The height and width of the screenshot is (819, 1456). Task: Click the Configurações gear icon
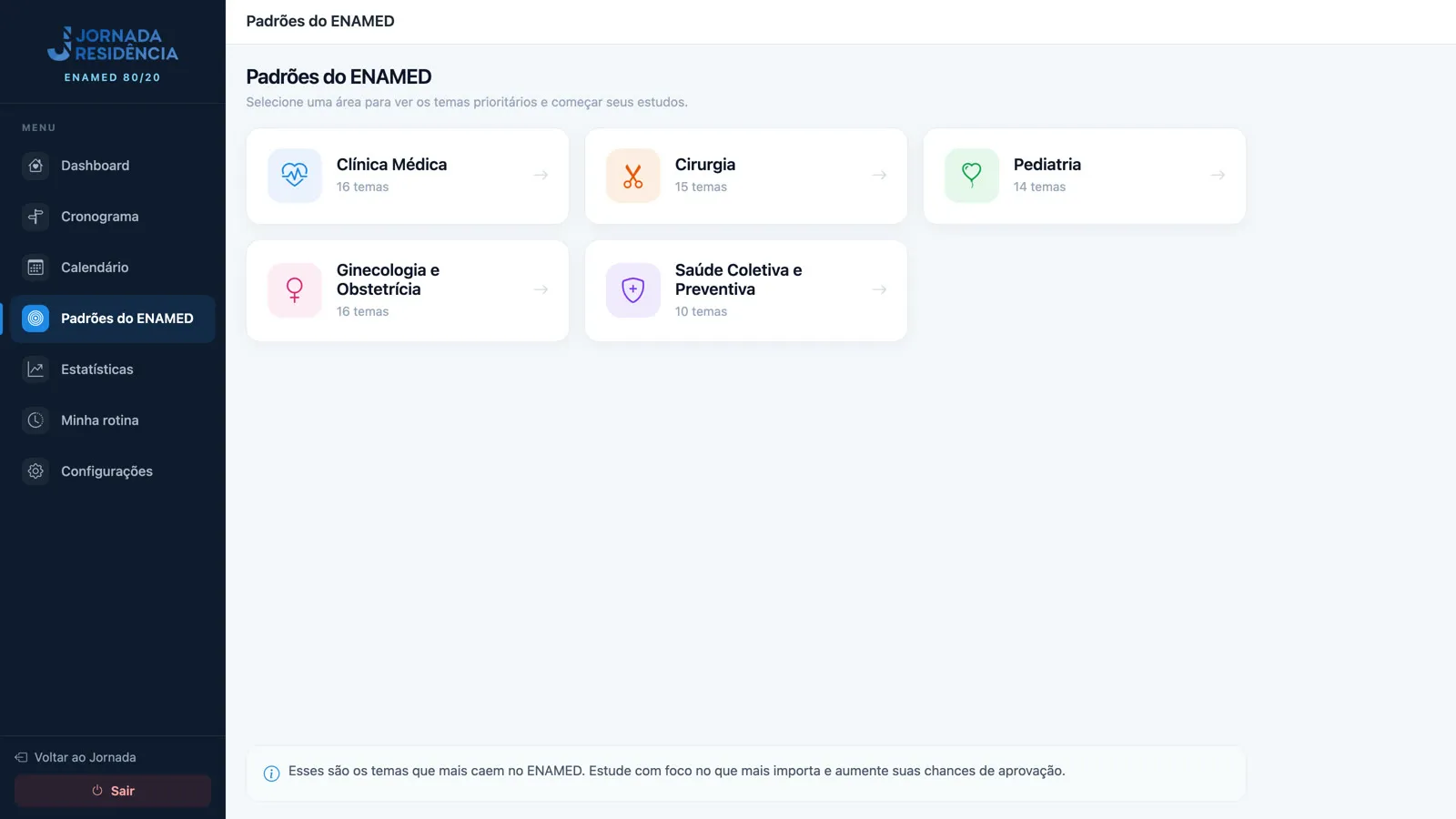[x=35, y=471]
